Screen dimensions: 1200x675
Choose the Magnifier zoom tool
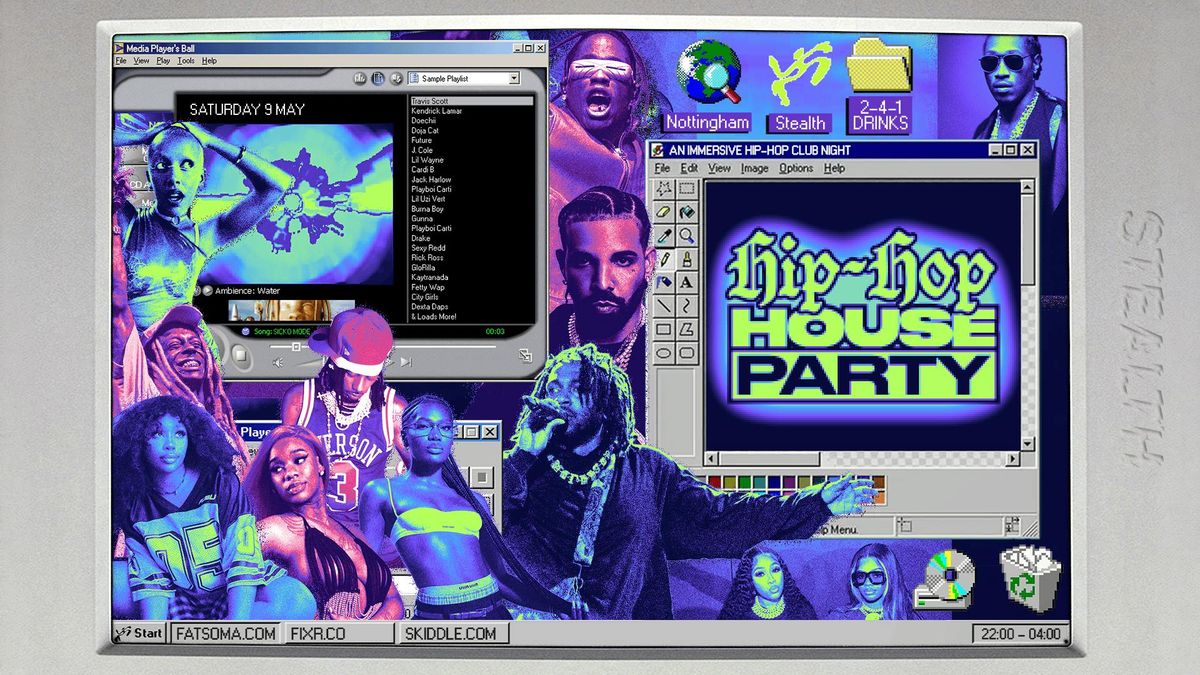(687, 235)
